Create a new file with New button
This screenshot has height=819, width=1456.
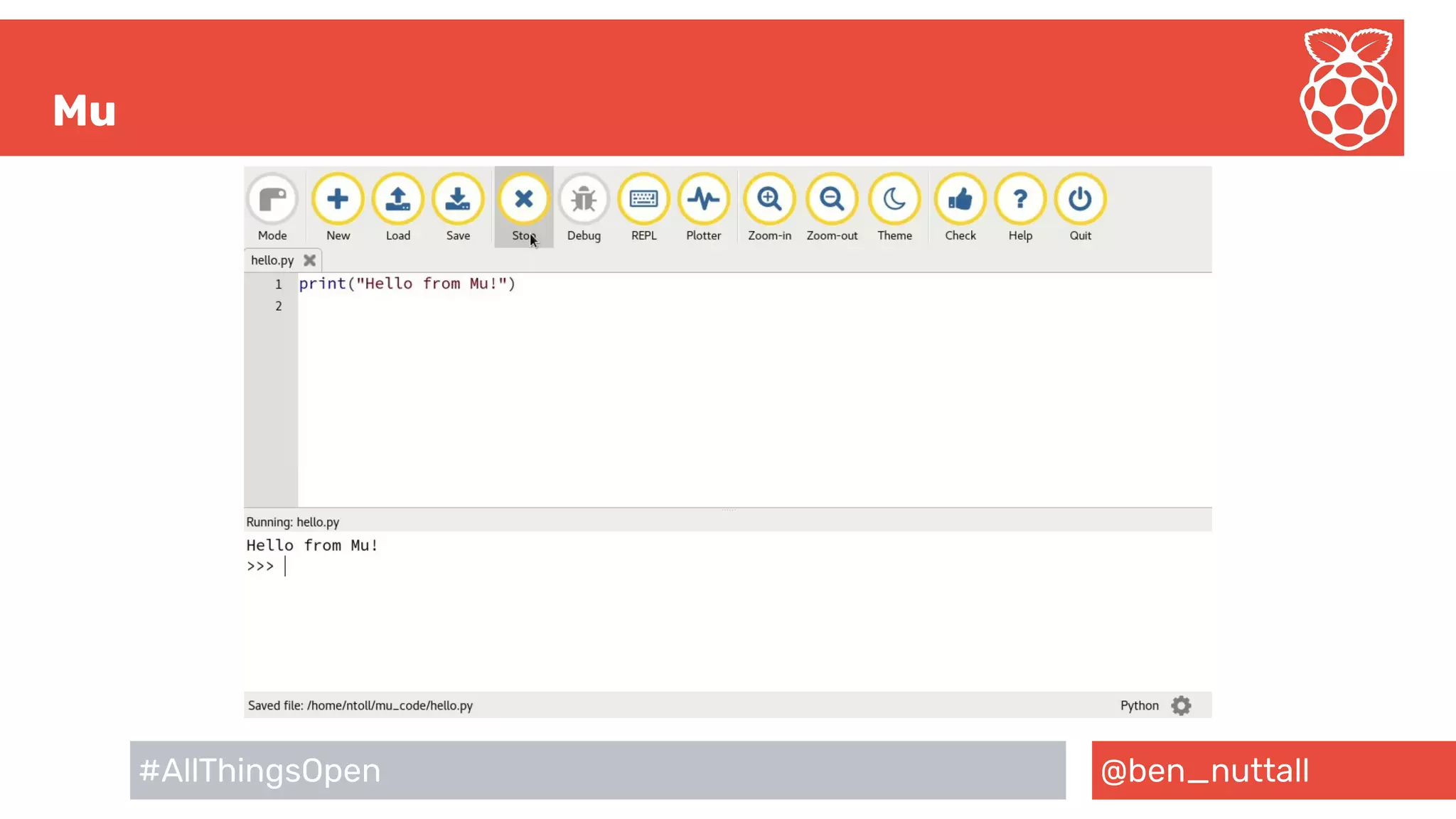(338, 200)
